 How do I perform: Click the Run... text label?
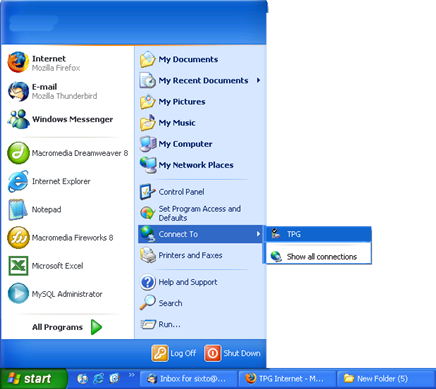click(x=169, y=324)
